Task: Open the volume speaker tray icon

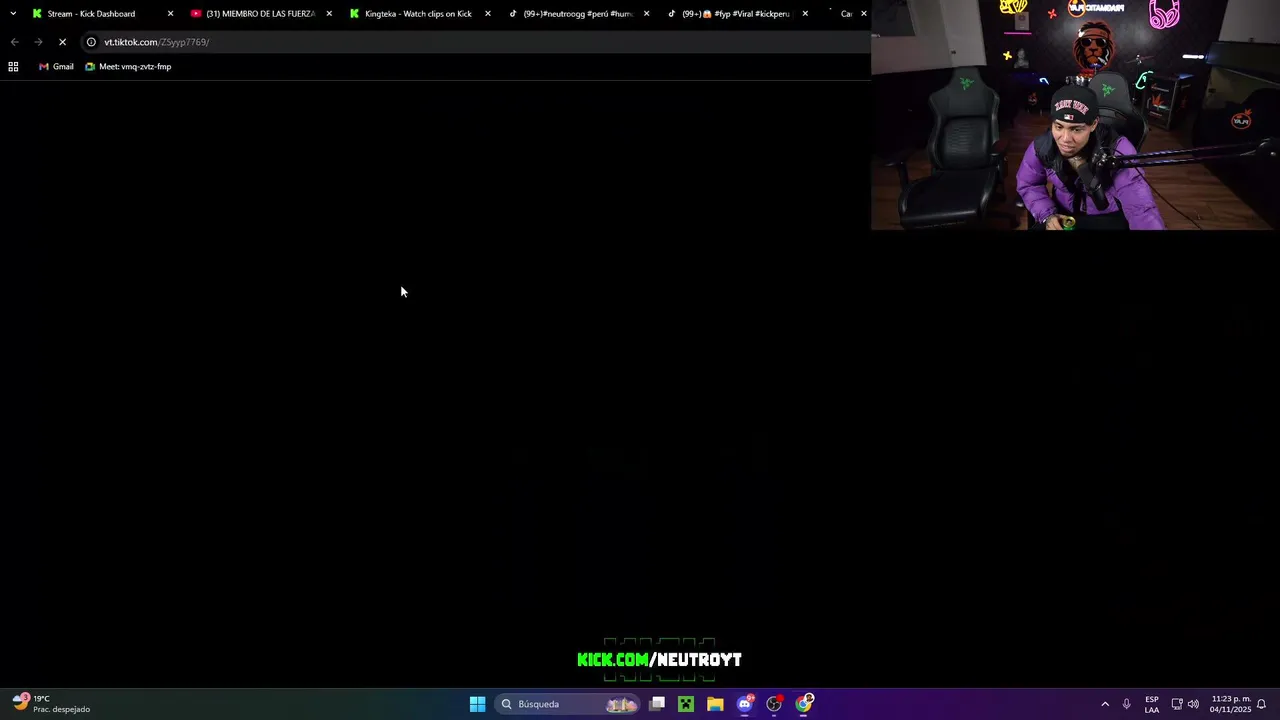Action: click(1193, 704)
